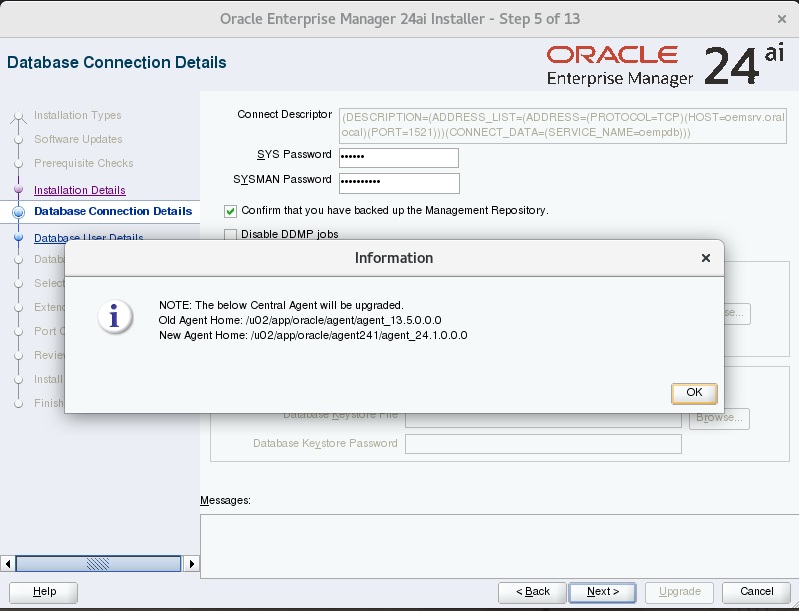Viewport: 799px width, 611px height.
Task: Click the right arrow of the sidebar scrollbar
Action: (192, 564)
